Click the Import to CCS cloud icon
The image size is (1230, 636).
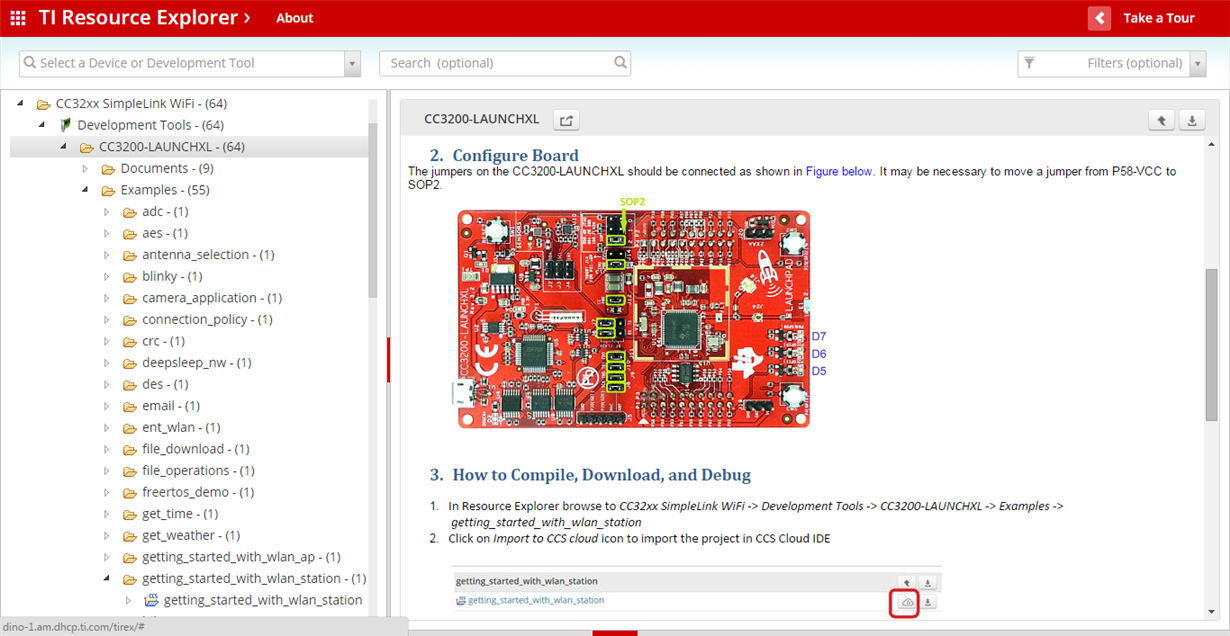[x=905, y=602]
